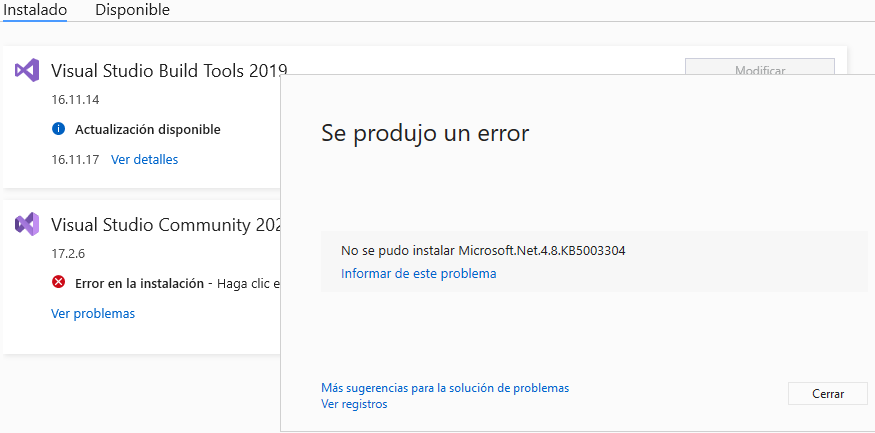Click the version number 16.11.14
This screenshot has width=875, height=433.
pos(75,100)
